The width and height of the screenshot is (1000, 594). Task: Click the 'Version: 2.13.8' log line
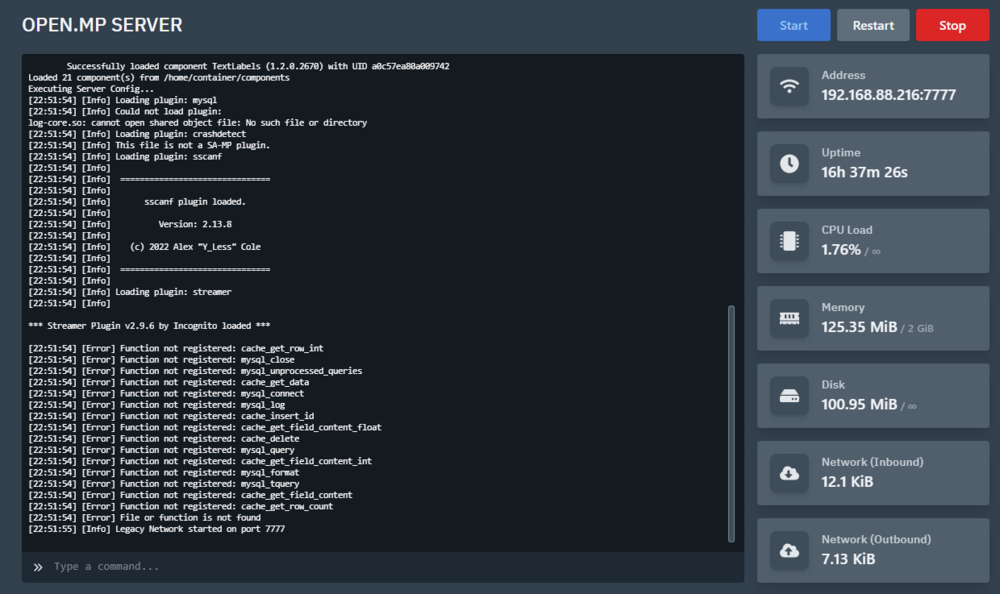pos(130,224)
